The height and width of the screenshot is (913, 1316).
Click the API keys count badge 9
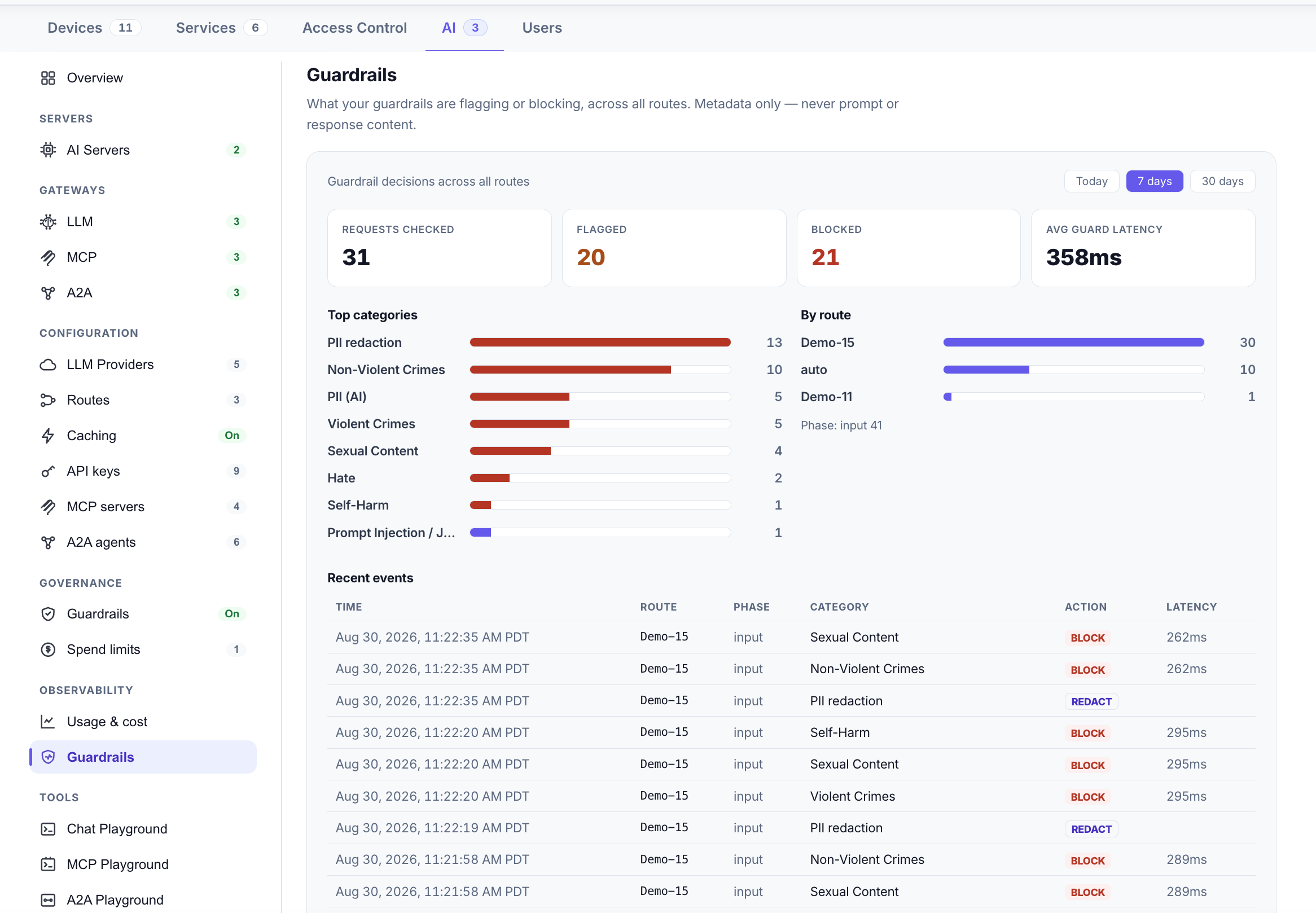coord(236,471)
